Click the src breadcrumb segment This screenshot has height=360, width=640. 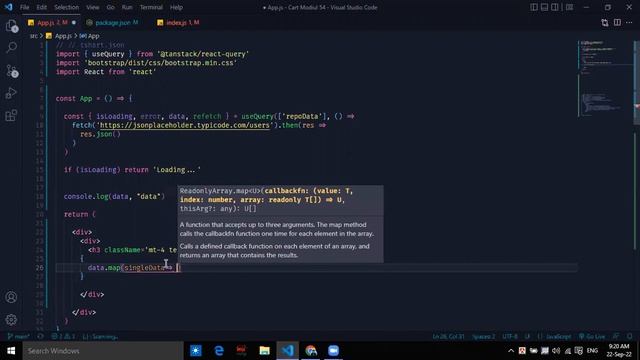pos(33,36)
